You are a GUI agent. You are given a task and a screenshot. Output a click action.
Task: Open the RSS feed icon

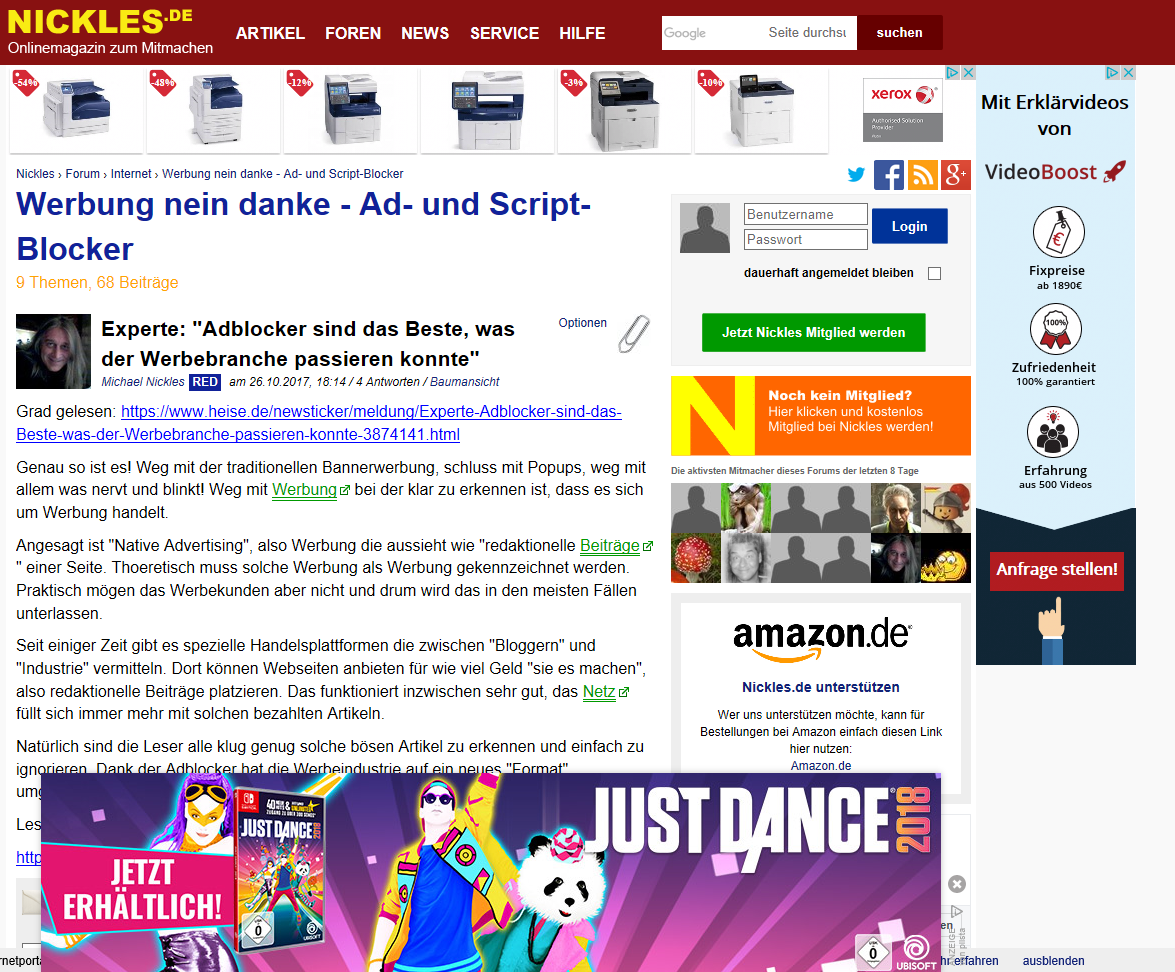(922, 175)
